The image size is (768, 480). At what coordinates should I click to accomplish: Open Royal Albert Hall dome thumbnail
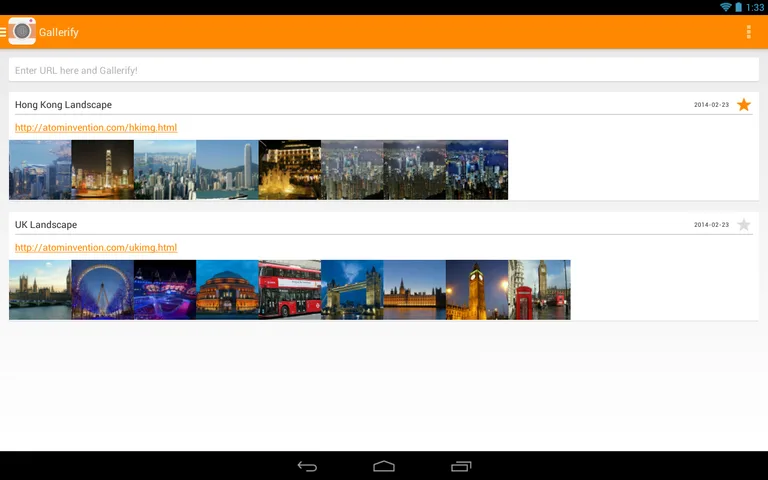227,289
